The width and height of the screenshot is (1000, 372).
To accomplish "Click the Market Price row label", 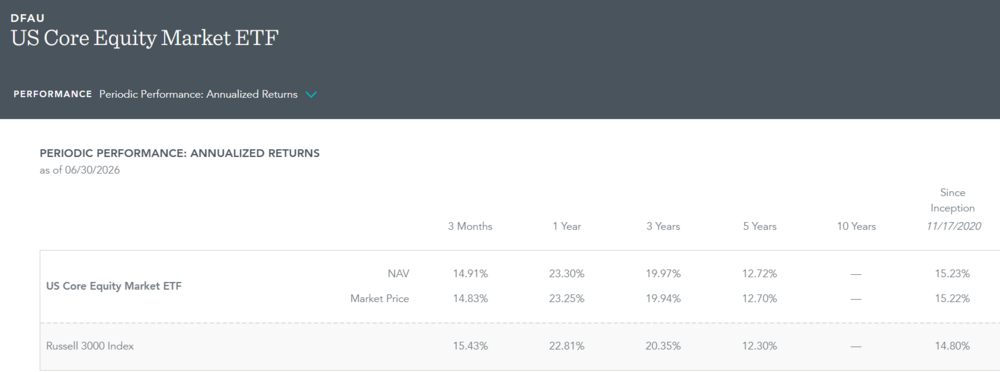I will pos(379,299).
